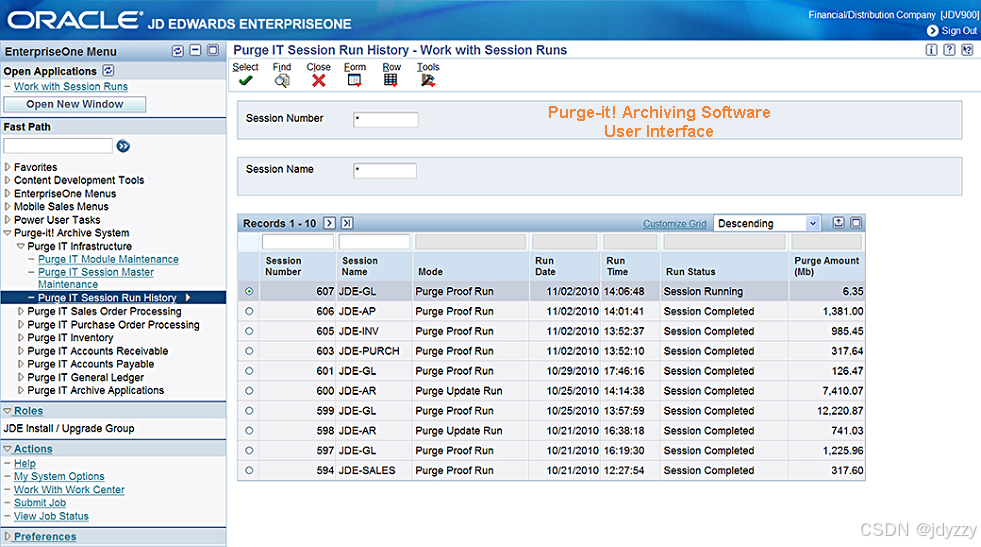Screen dimensions: 981x547
Task: Click the Session Number input field
Action: (385, 120)
